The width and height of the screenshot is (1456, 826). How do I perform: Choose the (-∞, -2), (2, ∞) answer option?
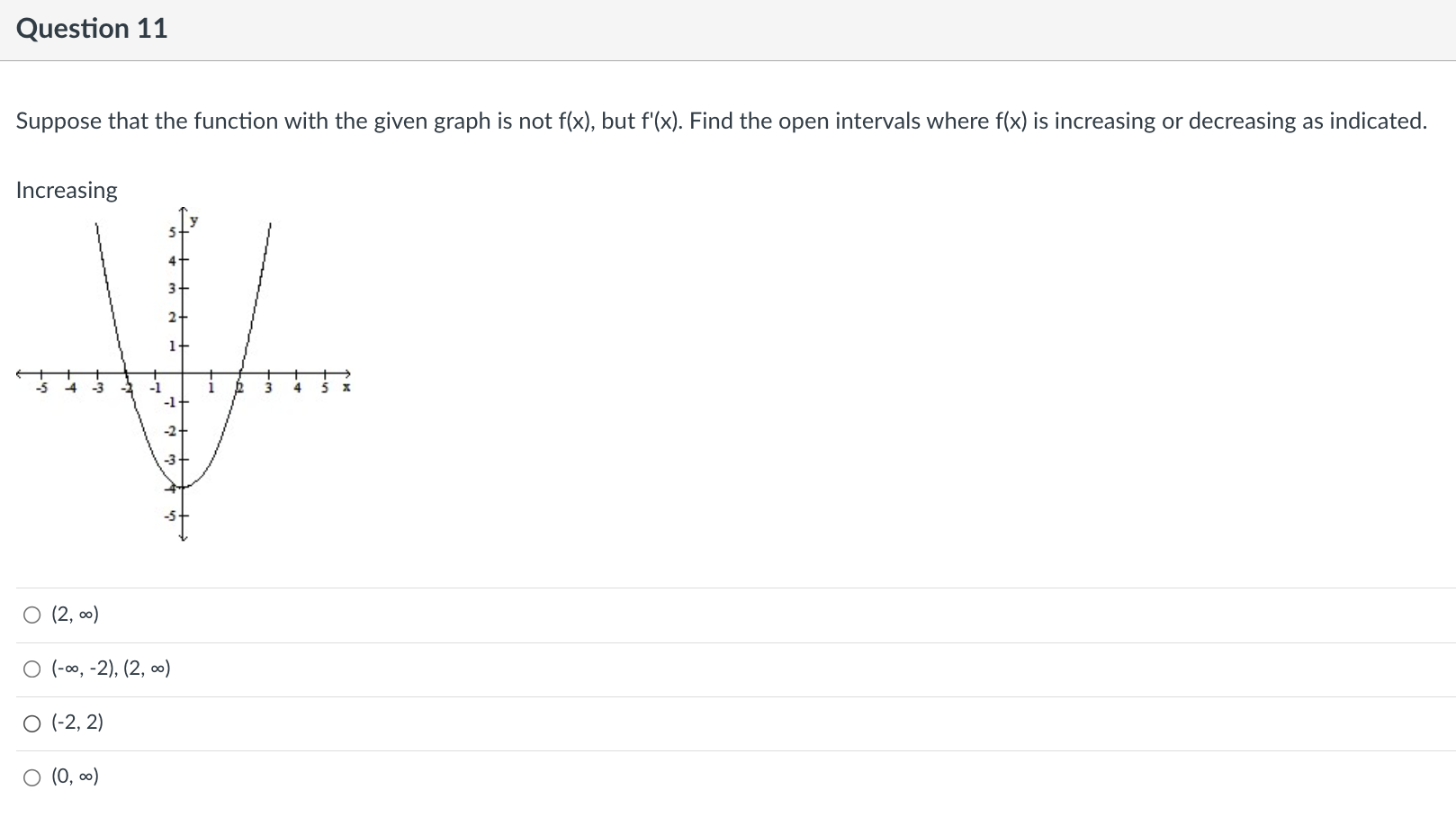tap(32, 668)
